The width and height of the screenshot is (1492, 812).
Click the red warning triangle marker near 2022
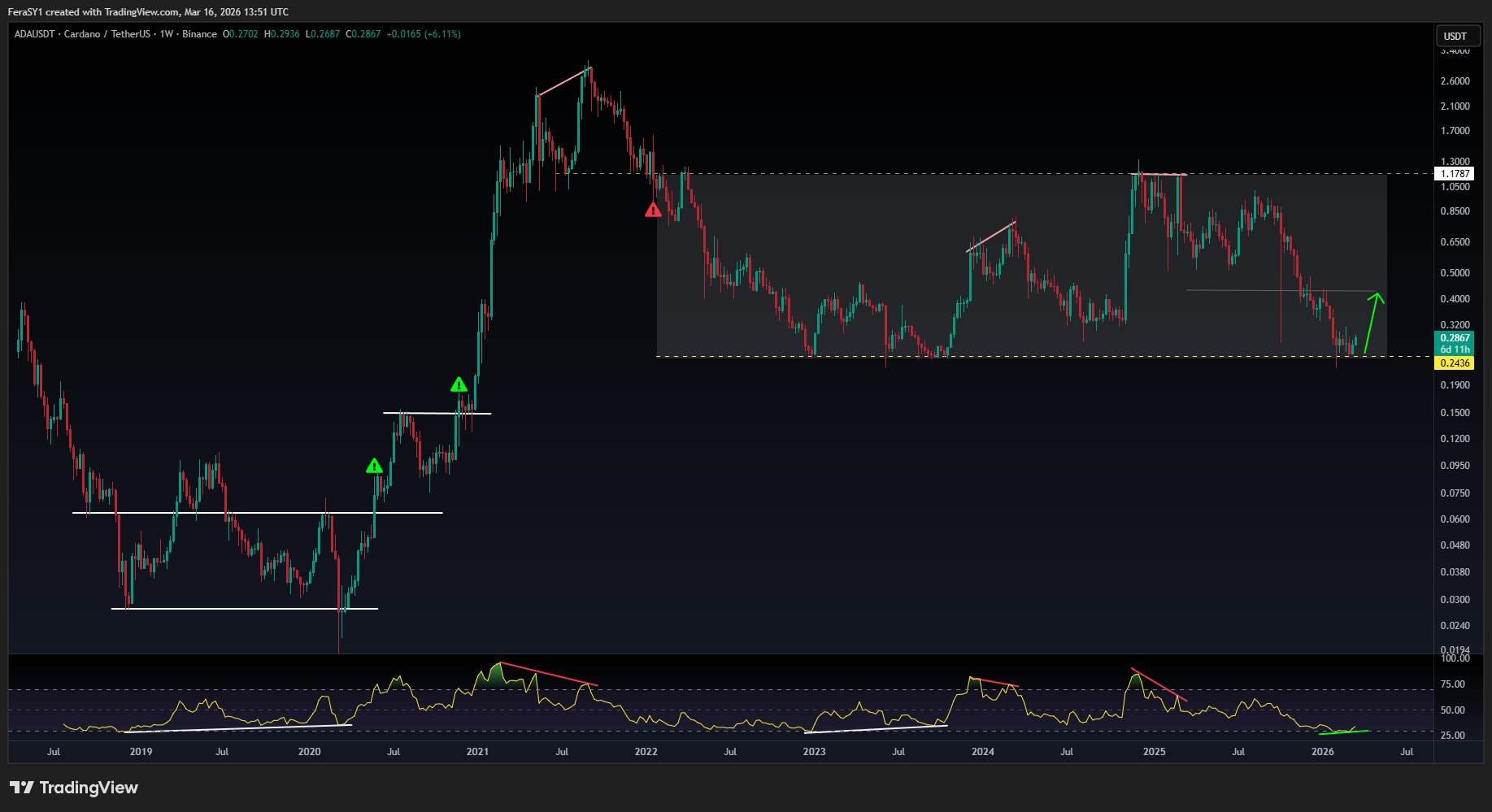653,210
